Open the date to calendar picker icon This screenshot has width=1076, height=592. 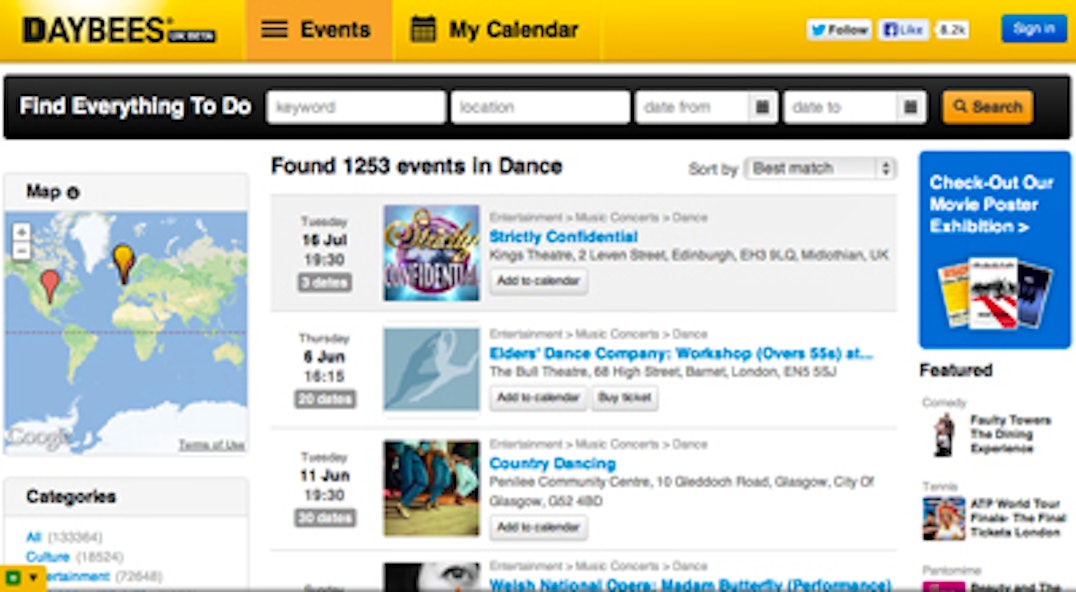tap(911, 107)
